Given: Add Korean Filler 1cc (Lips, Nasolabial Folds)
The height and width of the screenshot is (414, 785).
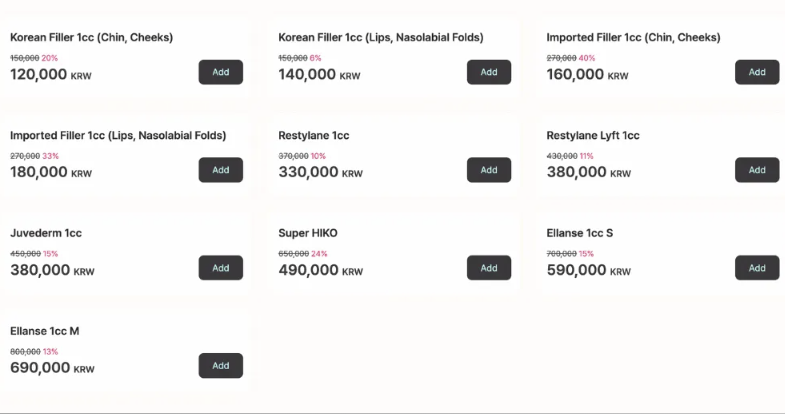Looking at the screenshot, I should pos(488,72).
